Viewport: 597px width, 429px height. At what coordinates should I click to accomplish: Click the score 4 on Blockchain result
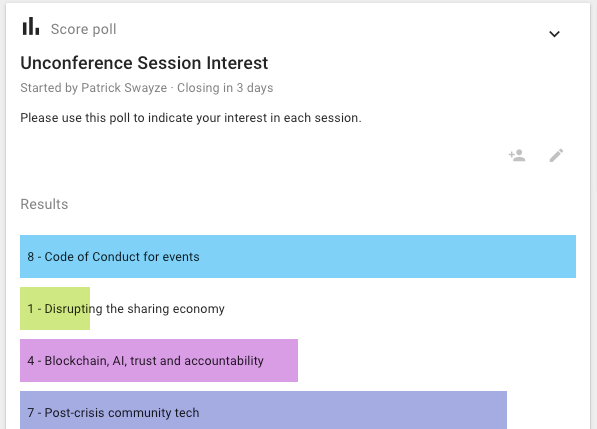pos(30,361)
